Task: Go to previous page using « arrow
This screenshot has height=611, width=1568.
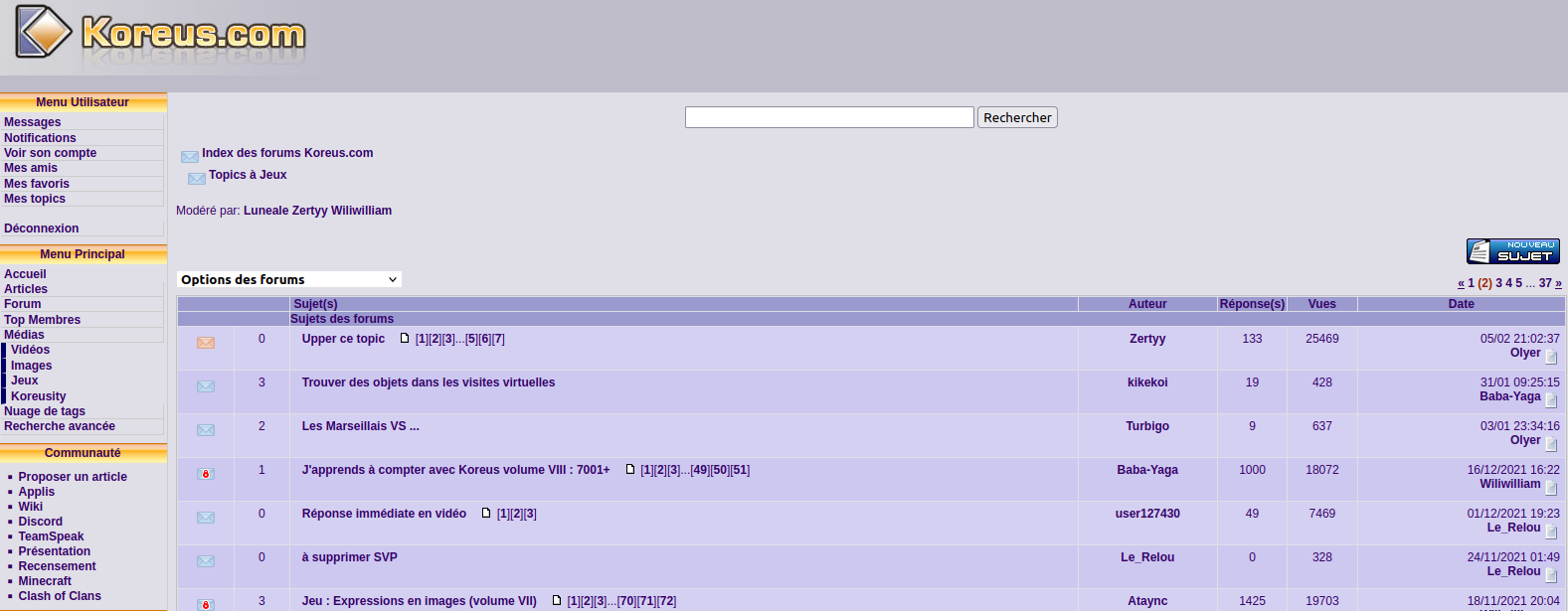Action: (1461, 283)
